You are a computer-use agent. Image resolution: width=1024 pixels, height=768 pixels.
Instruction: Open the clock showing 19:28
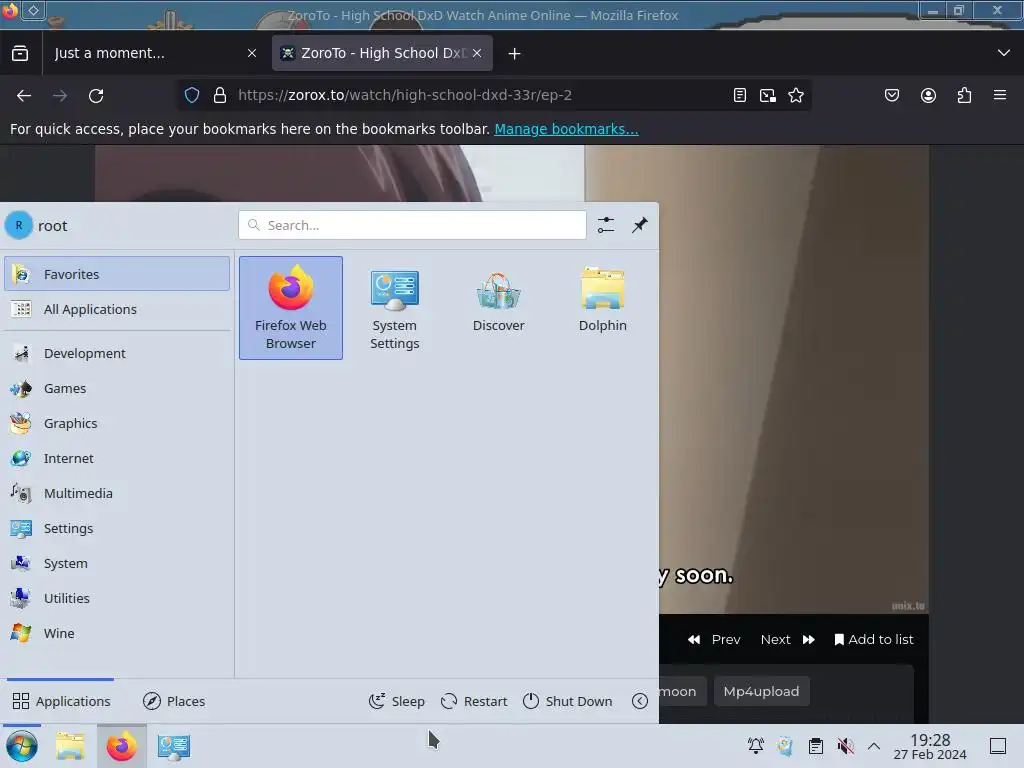pyautogui.click(x=930, y=746)
